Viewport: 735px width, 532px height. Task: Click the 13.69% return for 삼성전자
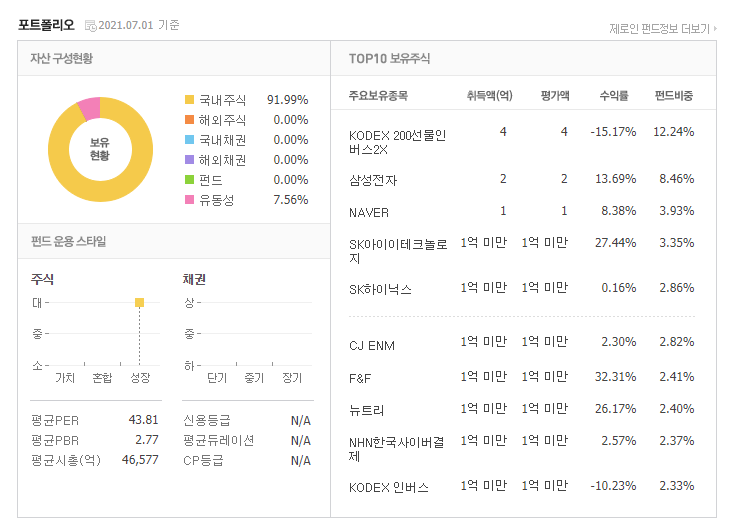[615, 179]
